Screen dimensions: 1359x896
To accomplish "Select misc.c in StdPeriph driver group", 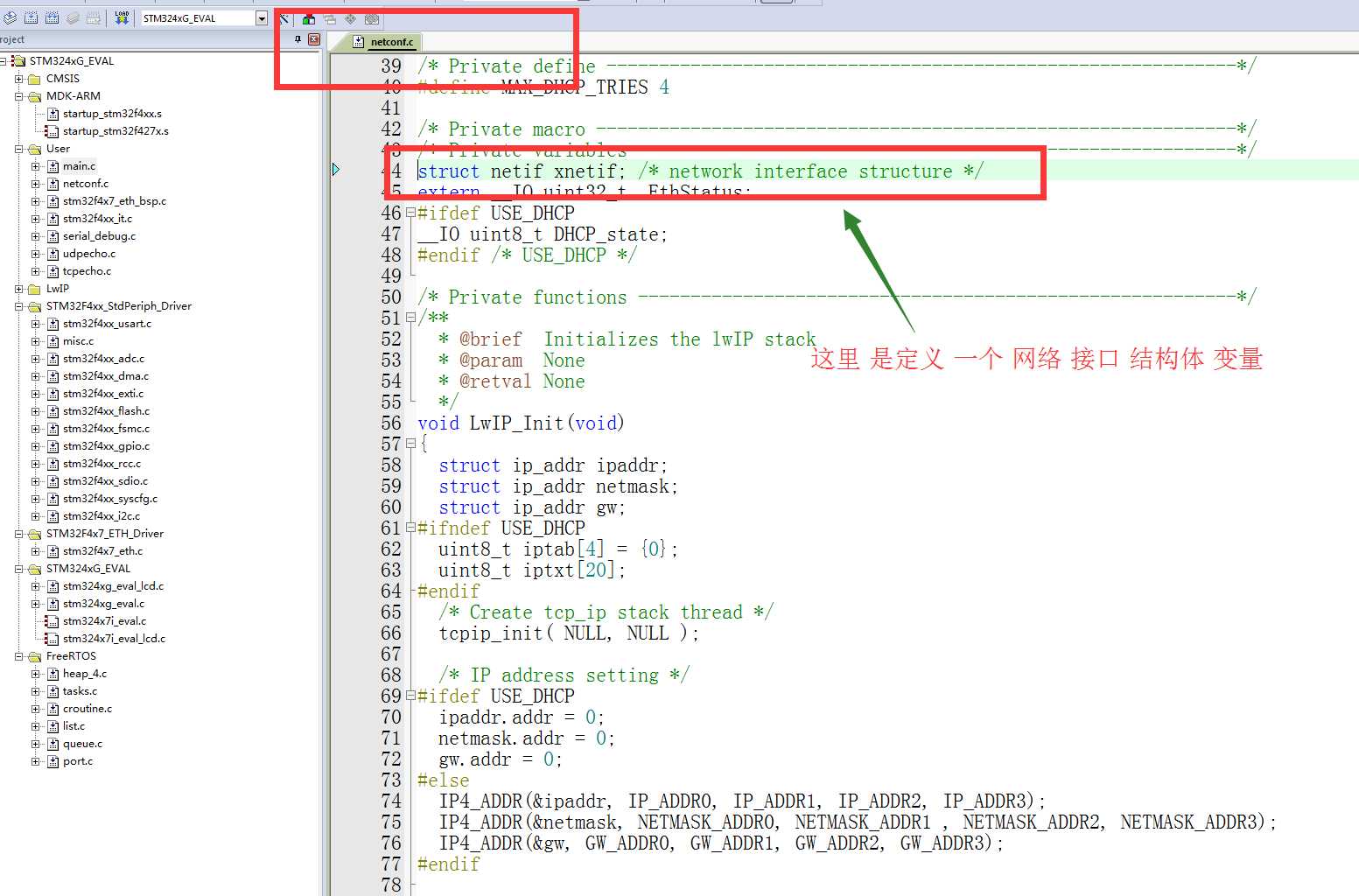I will [78, 341].
